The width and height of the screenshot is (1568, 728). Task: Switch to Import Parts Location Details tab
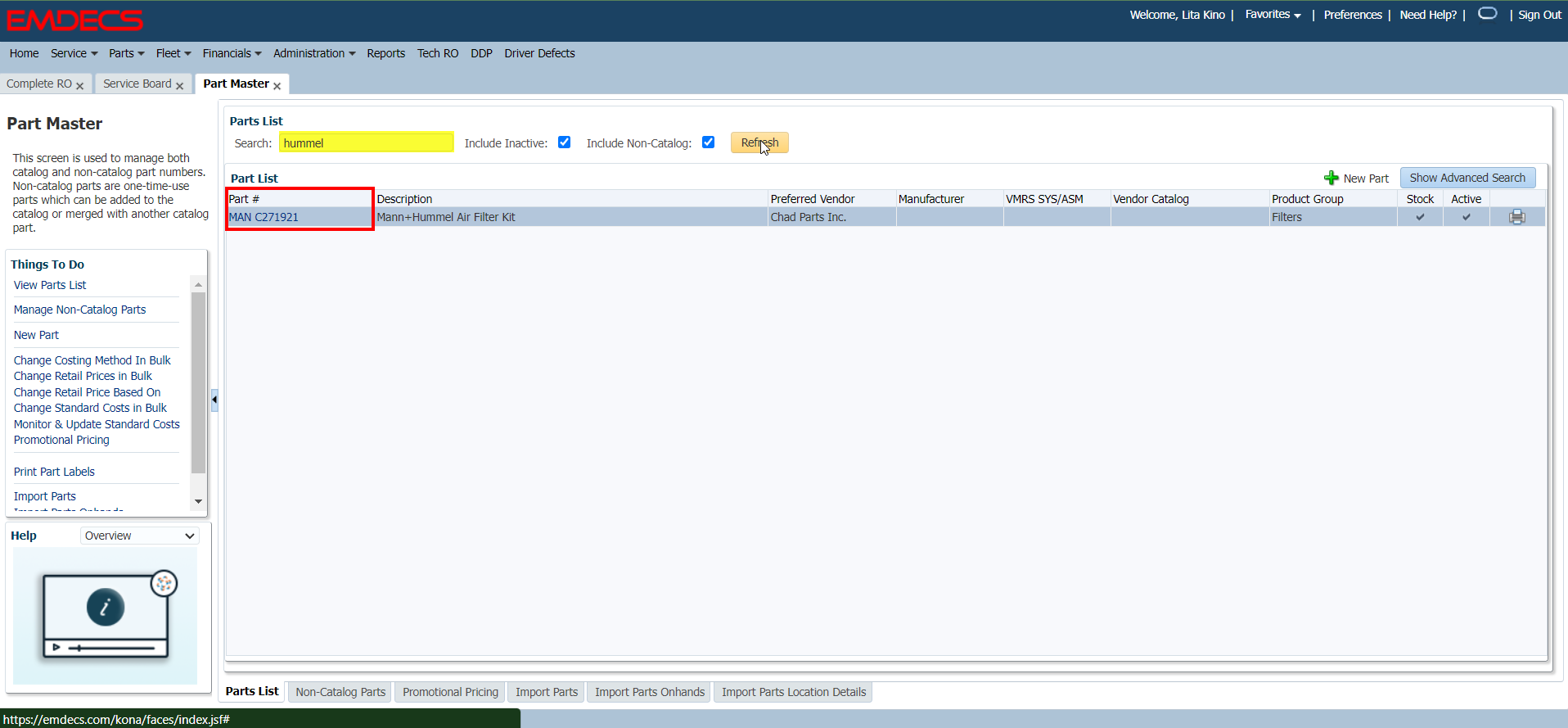[794, 692]
